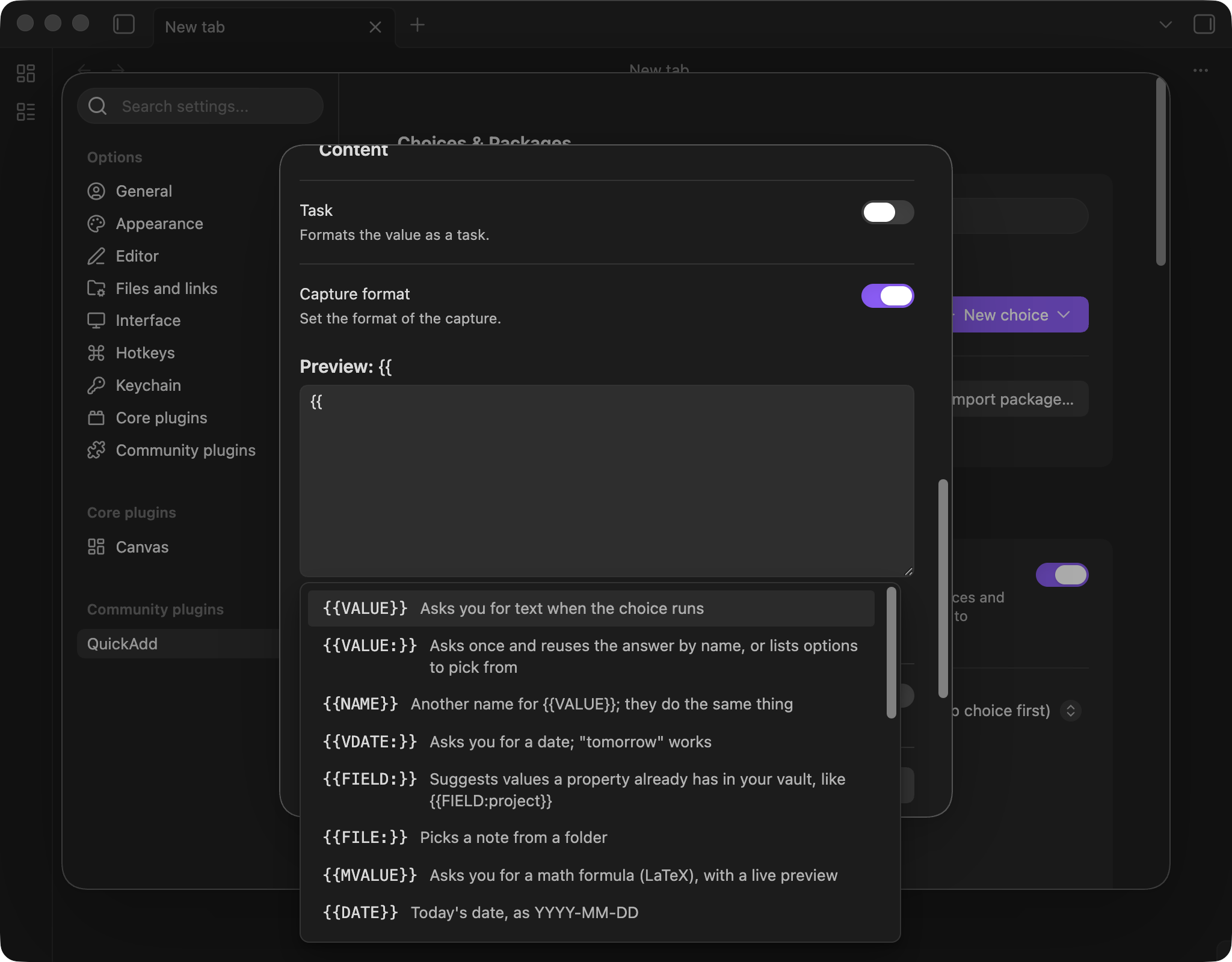Click the Keychain key icon
Viewport: 1232px width, 962px height.
[x=96, y=385]
